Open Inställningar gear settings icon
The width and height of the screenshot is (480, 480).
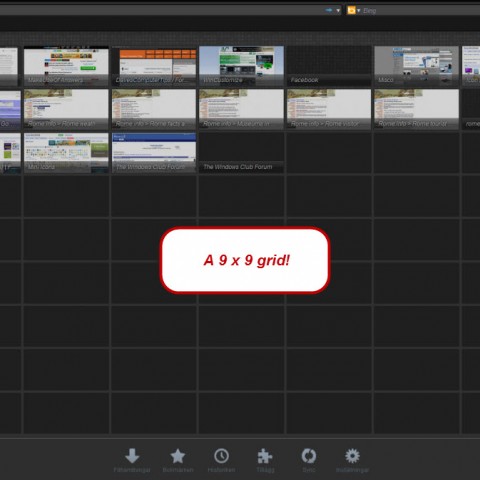(352, 456)
